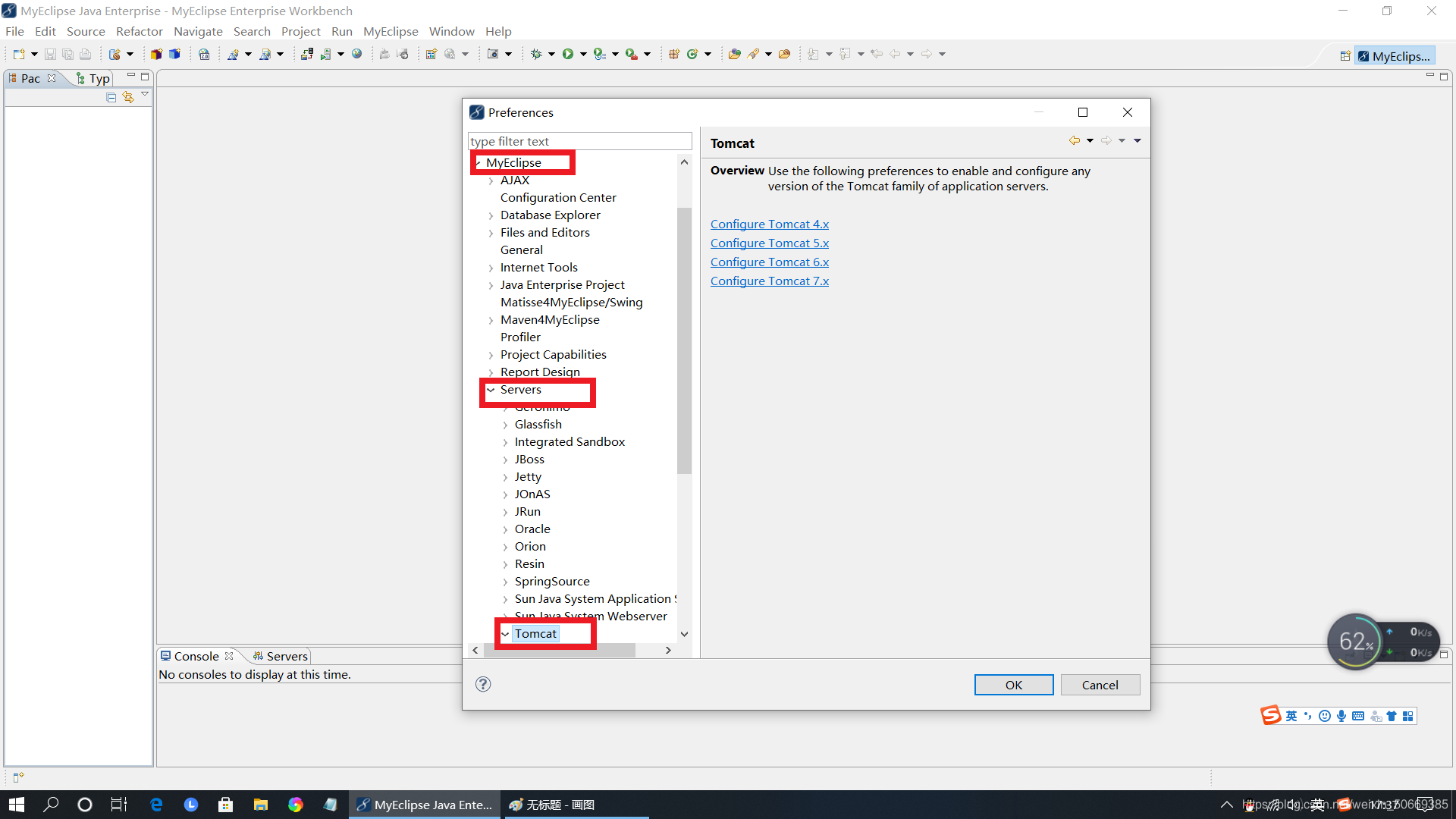Click the Configure Tomcat 7.x link
The height and width of the screenshot is (819, 1456).
tap(770, 281)
